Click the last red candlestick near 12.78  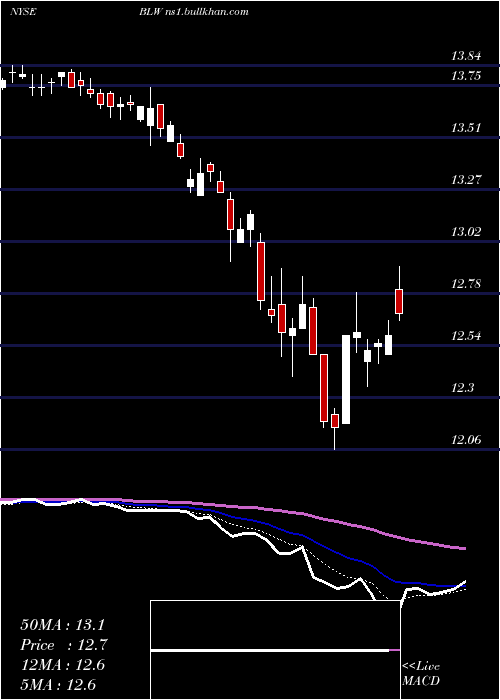point(399,293)
